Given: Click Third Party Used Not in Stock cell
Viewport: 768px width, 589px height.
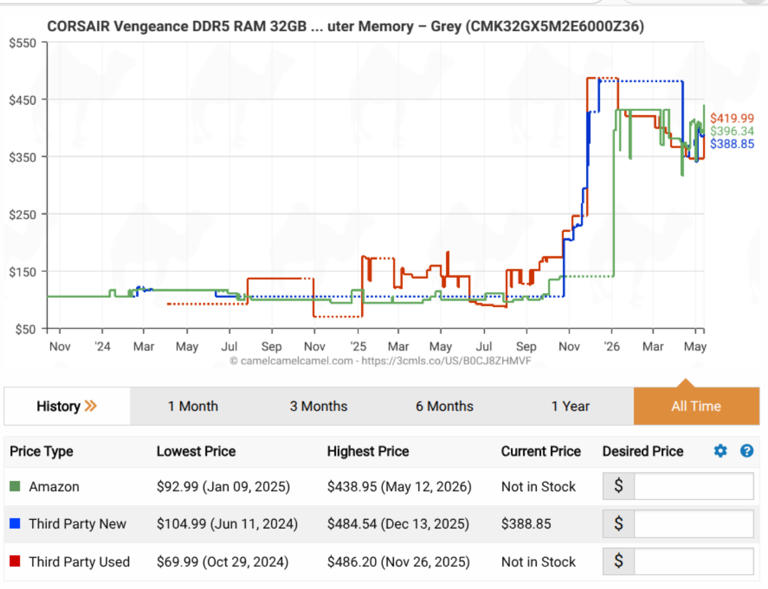Looking at the screenshot, I should (538, 562).
